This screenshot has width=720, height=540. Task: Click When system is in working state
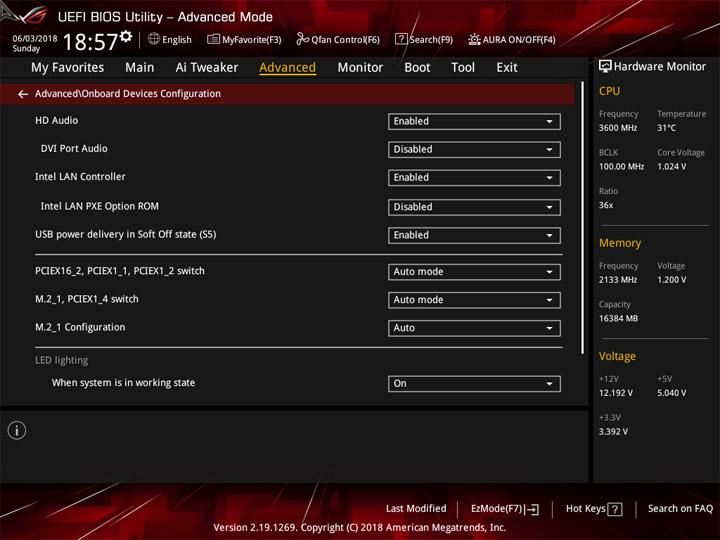tap(123, 382)
